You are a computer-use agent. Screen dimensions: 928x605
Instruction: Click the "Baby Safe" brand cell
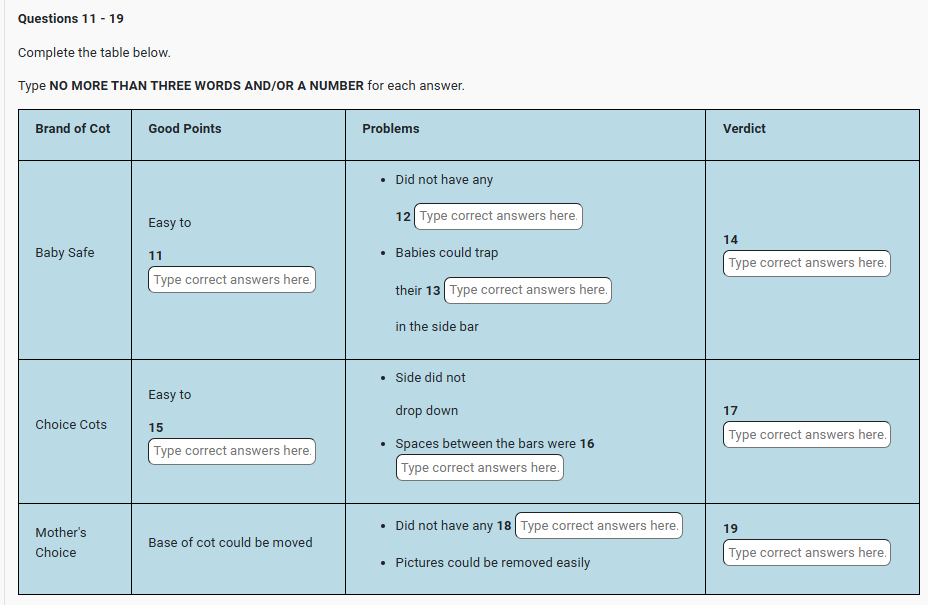pyautogui.click(x=65, y=253)
